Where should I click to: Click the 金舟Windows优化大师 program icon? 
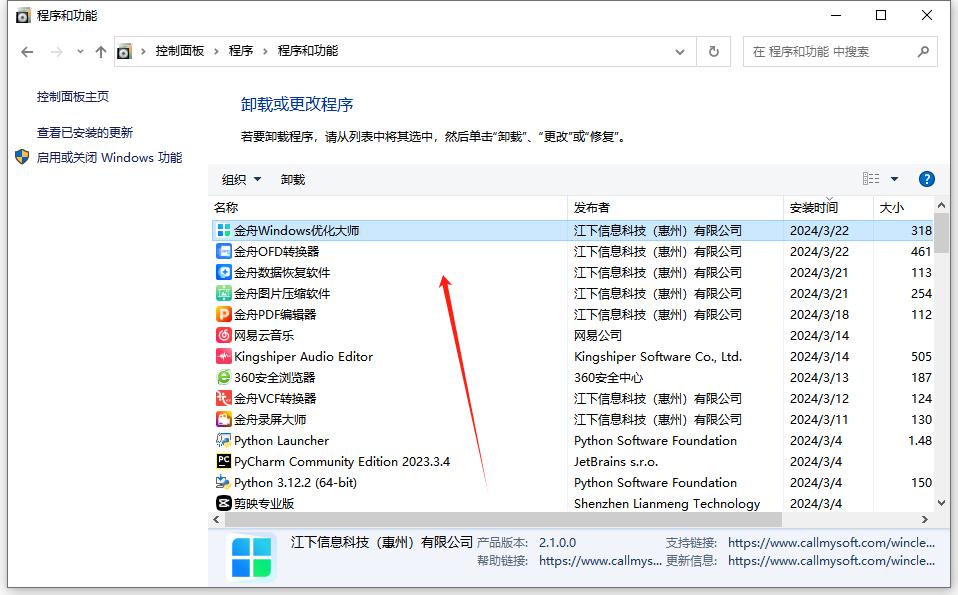pyautogui.click(x=224, y=231)
